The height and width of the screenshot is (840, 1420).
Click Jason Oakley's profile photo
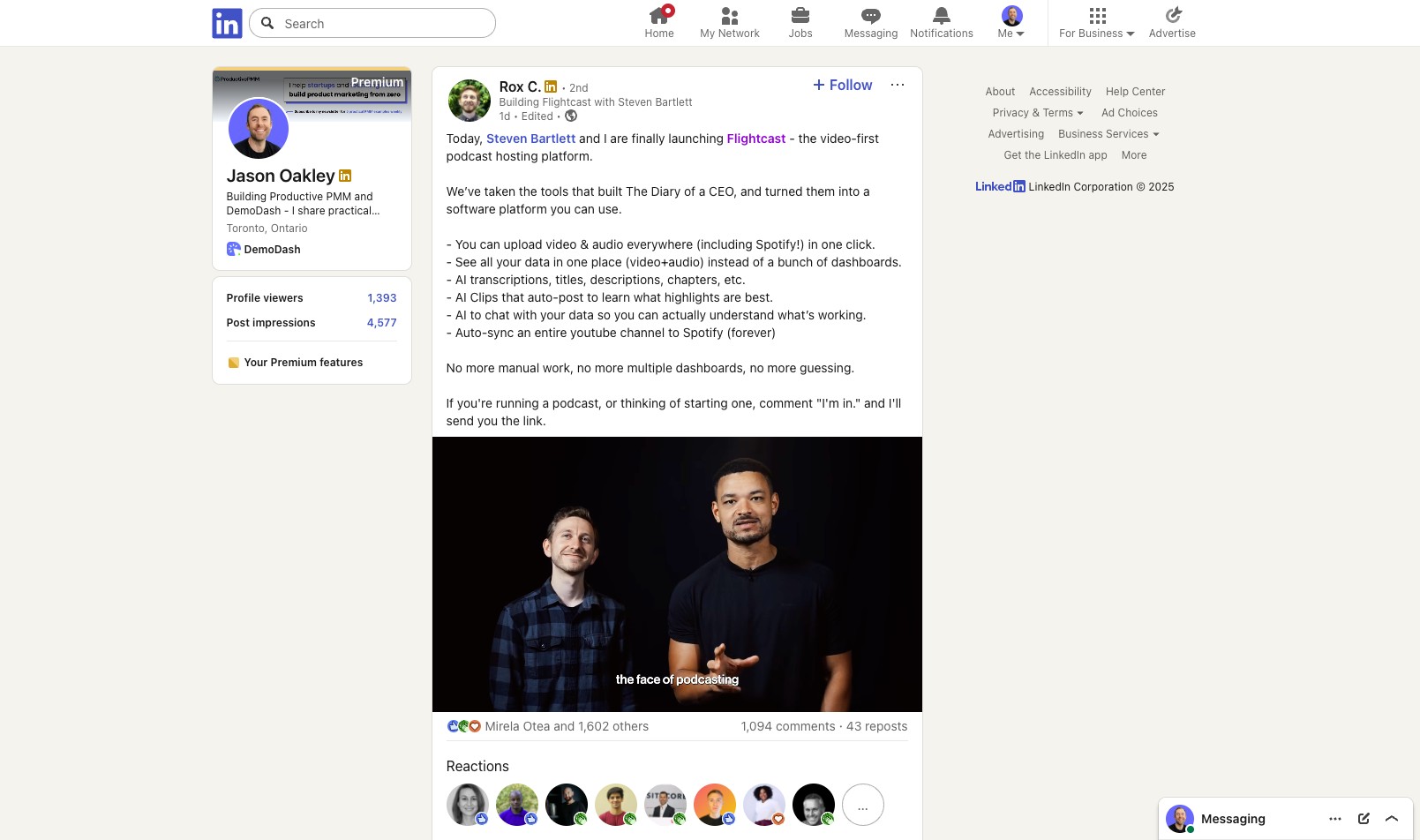(x=259, y=128)
